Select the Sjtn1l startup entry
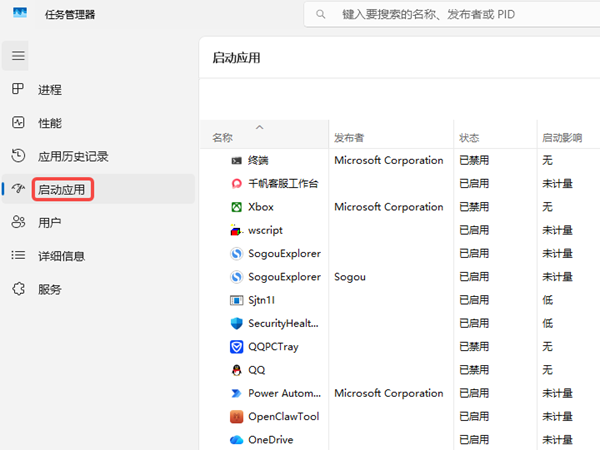600x450 pixels. point(261,300)
